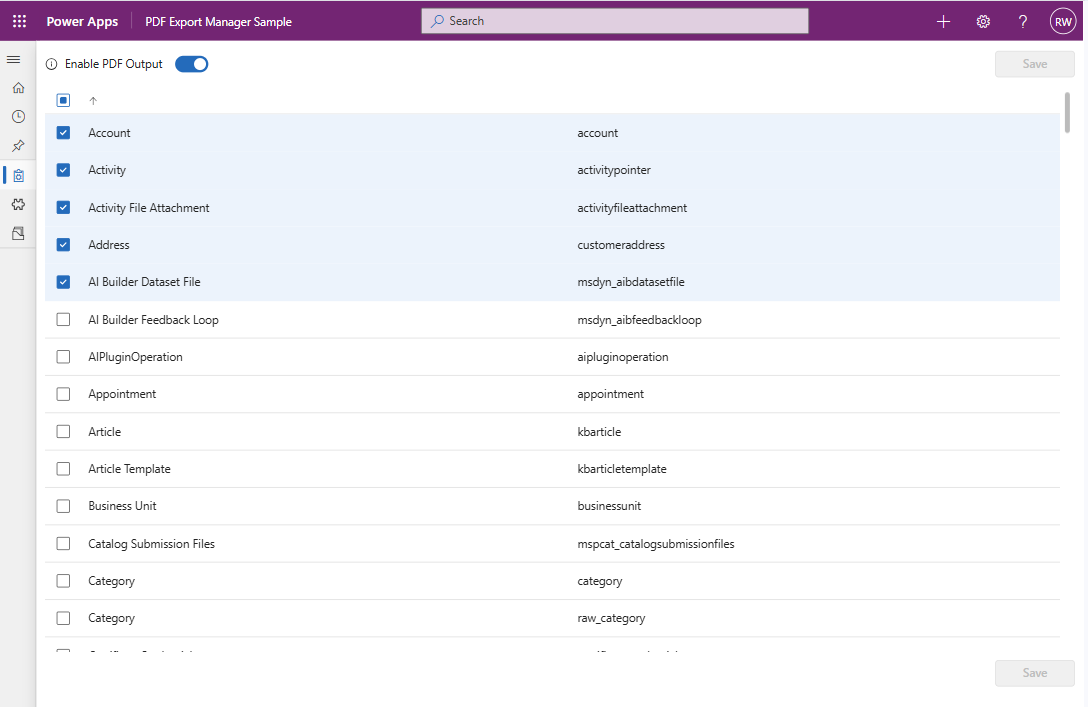Check AI Builder Feedback Loop checkbox
This screenshot has height=707, width=1088.
63,319
